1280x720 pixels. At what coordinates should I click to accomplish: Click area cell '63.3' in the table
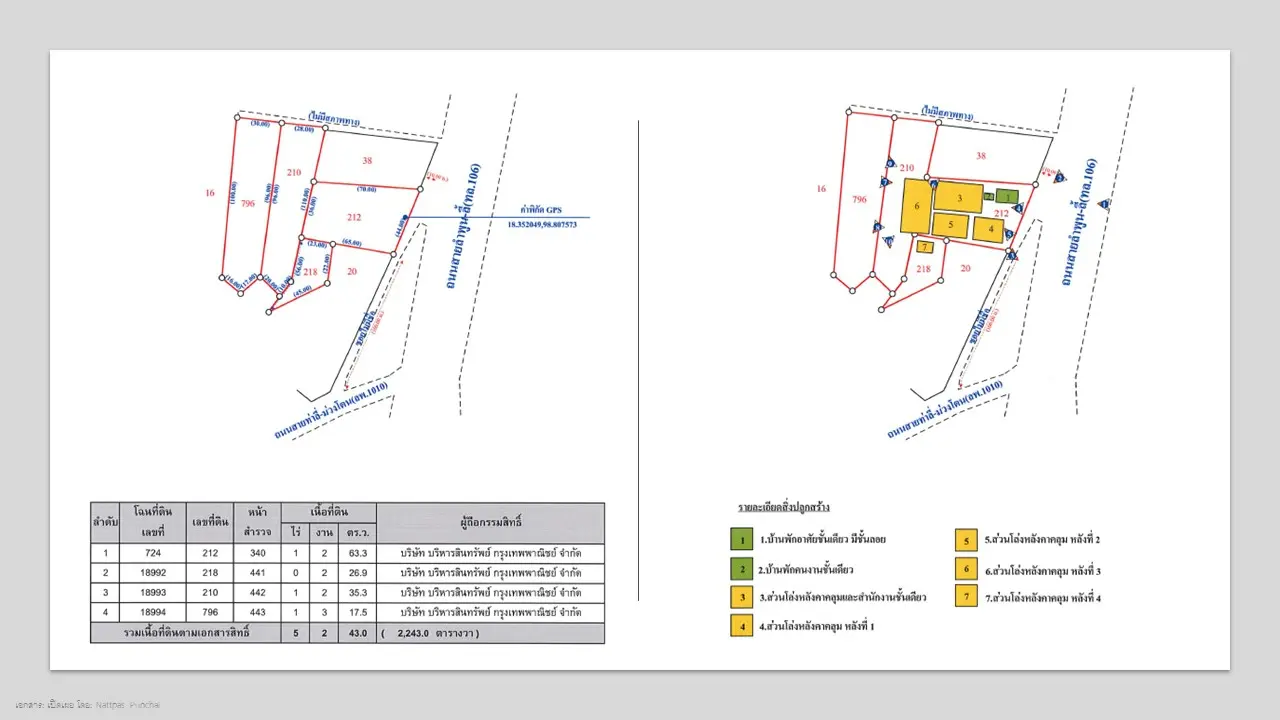tap(358, 552)
